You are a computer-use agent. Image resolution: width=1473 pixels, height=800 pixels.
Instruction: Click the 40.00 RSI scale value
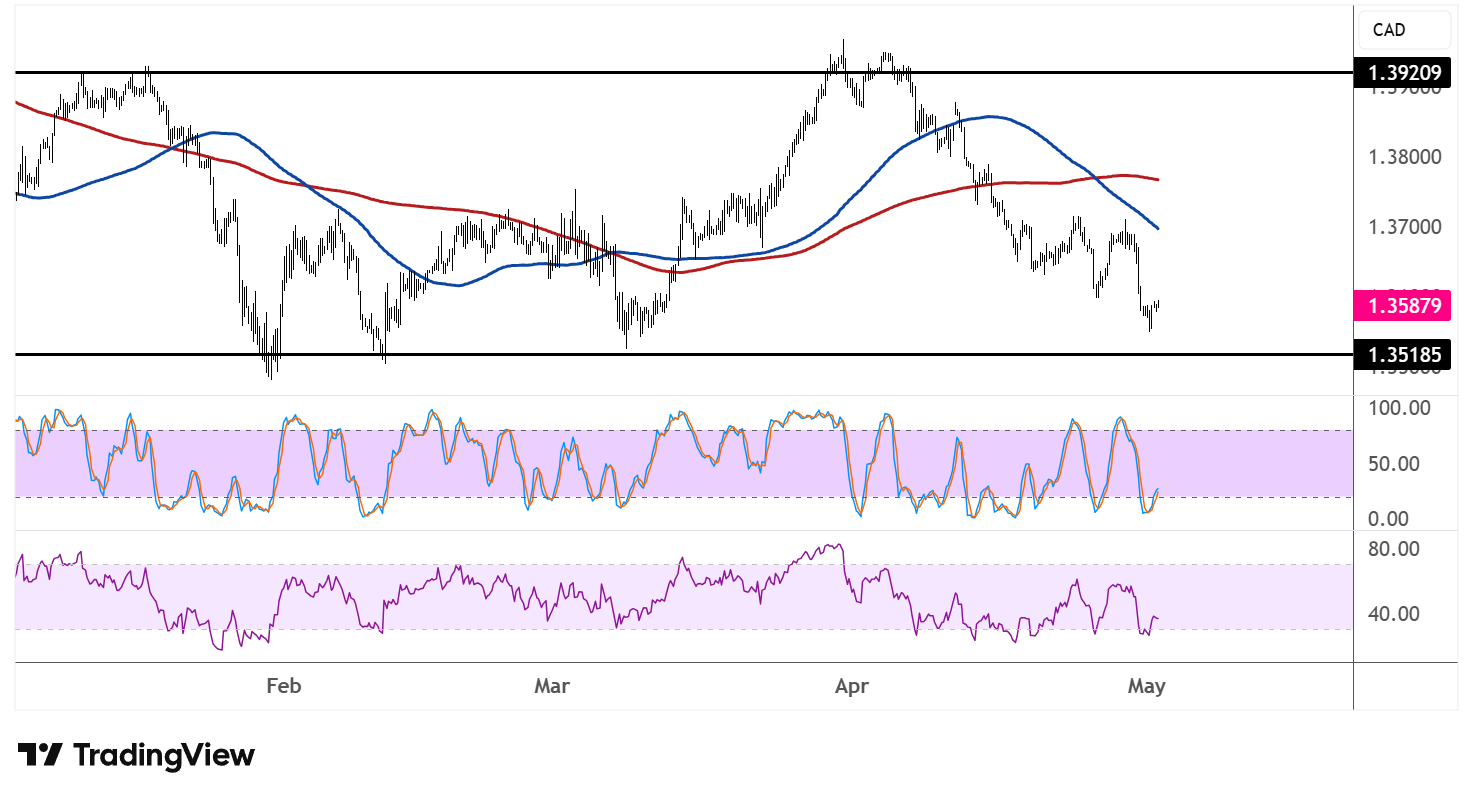pyautogui.click(x=1395, y=613)
